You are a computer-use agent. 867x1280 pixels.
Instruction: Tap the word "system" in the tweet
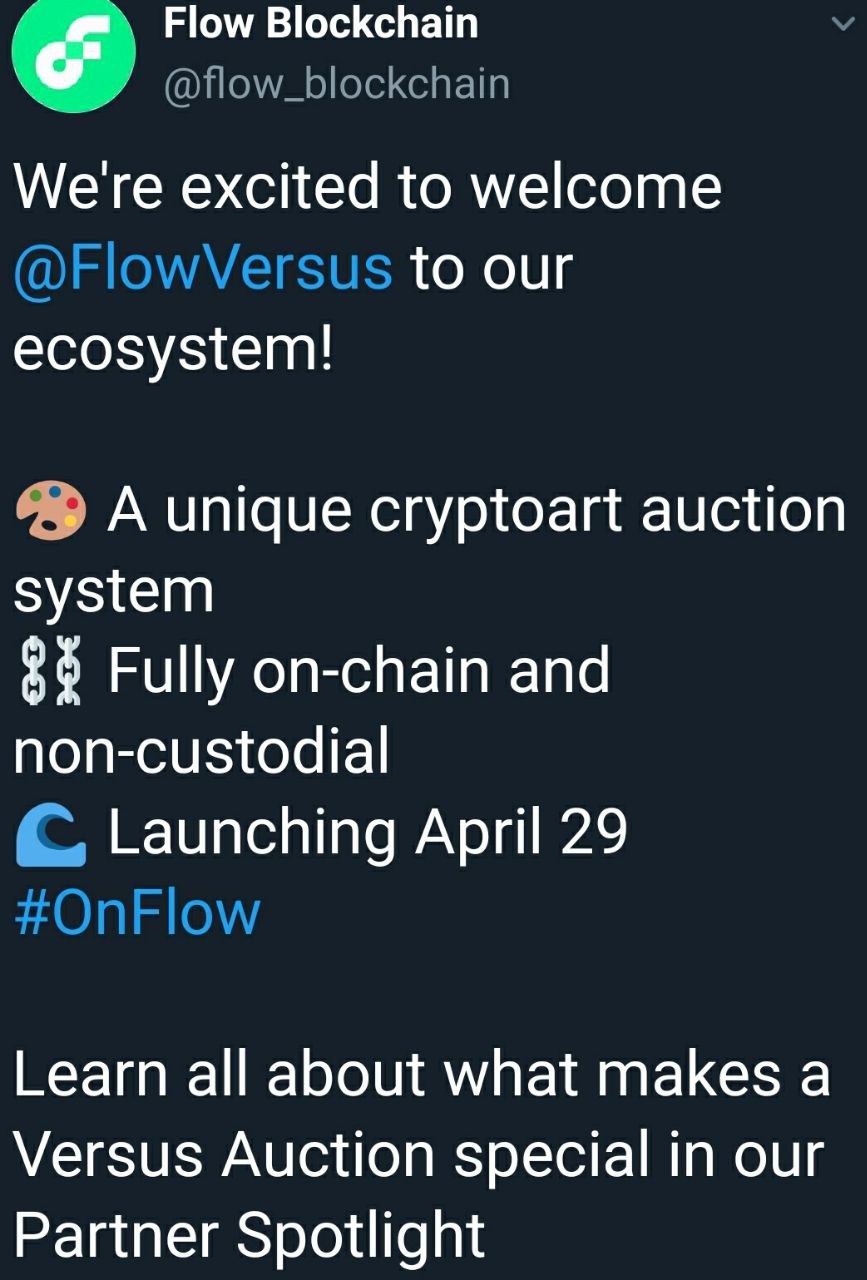113,593
